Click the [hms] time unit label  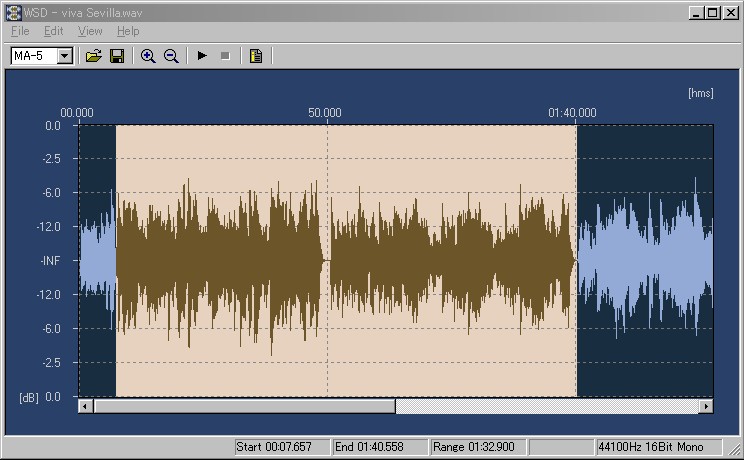(701, 93)
